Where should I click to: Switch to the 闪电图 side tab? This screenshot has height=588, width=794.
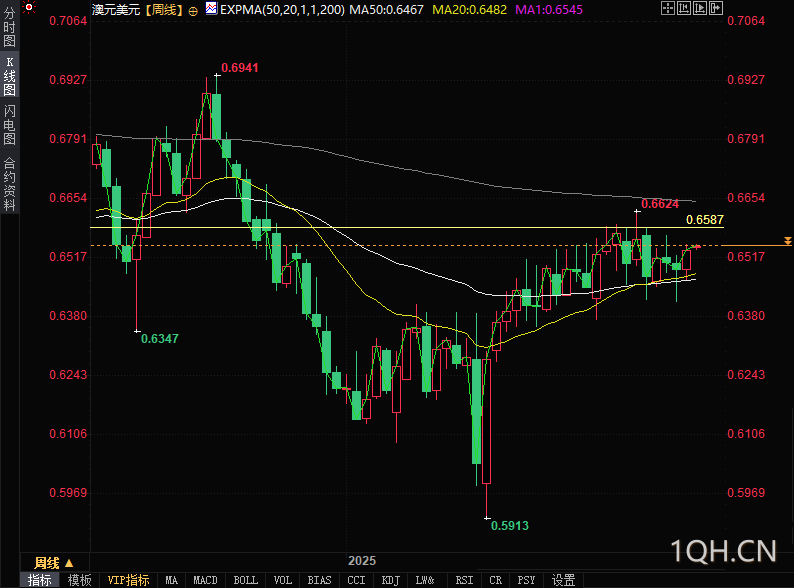pyautogui.click(x=9, y=125)
